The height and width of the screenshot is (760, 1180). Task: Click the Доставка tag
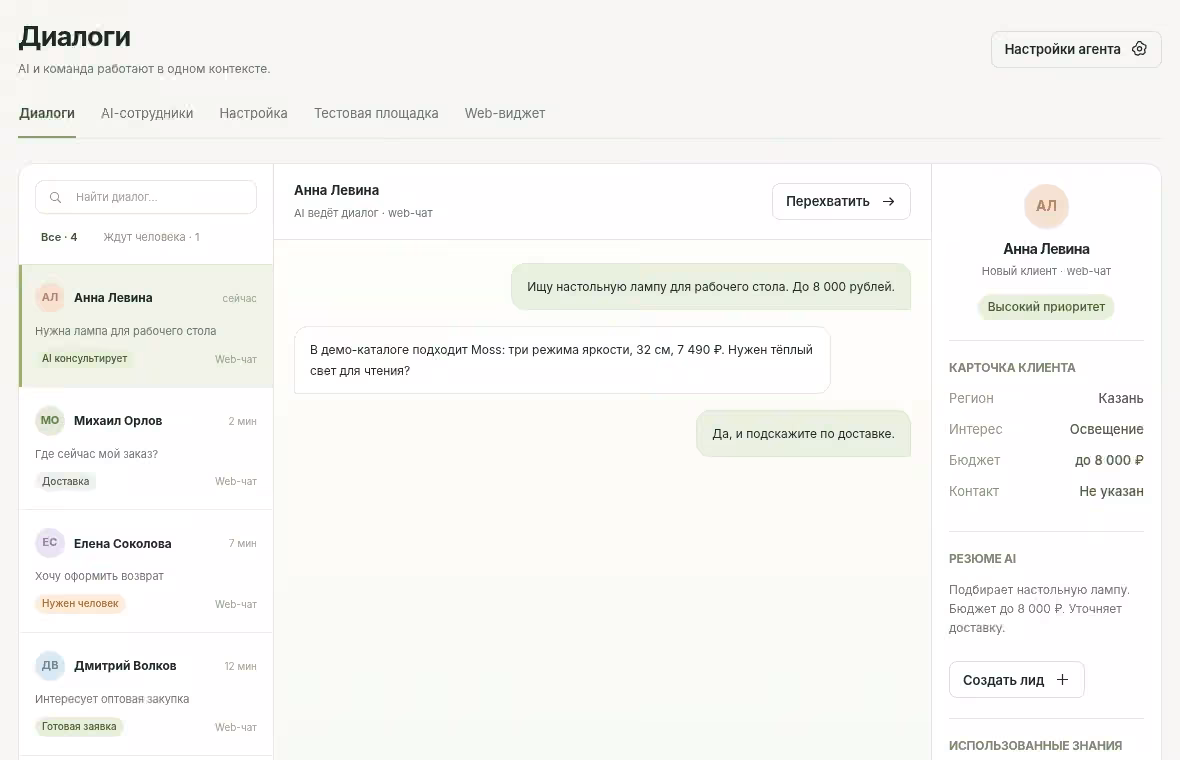click(x=65, y=482)
